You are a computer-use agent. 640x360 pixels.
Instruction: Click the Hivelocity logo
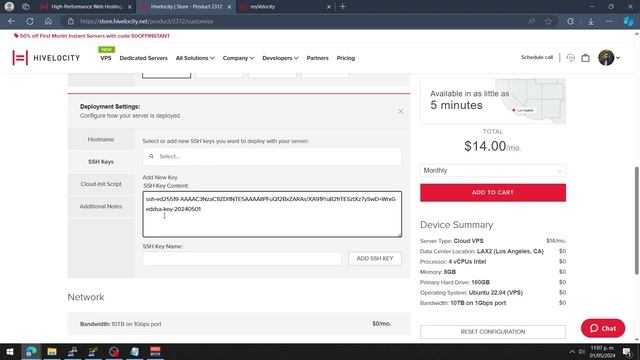(x=46, y=58)
